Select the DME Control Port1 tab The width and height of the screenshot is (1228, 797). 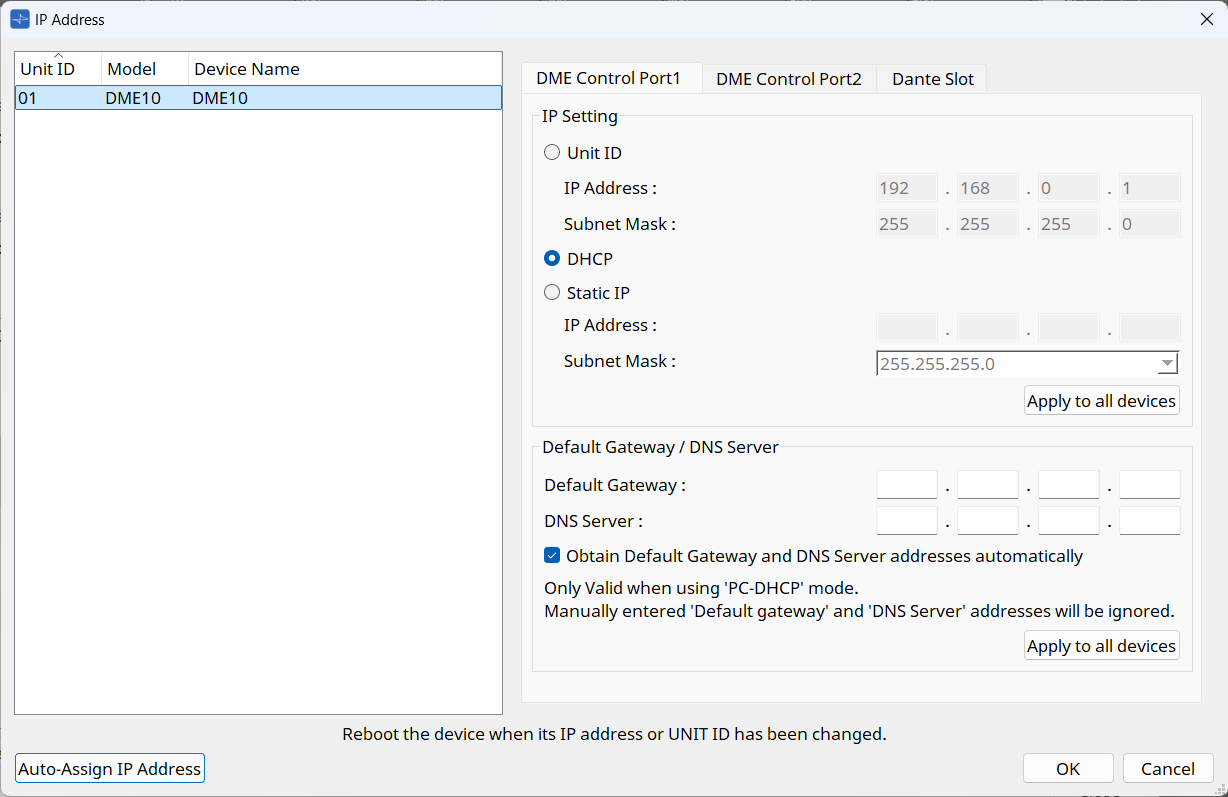tap(608, 79)
